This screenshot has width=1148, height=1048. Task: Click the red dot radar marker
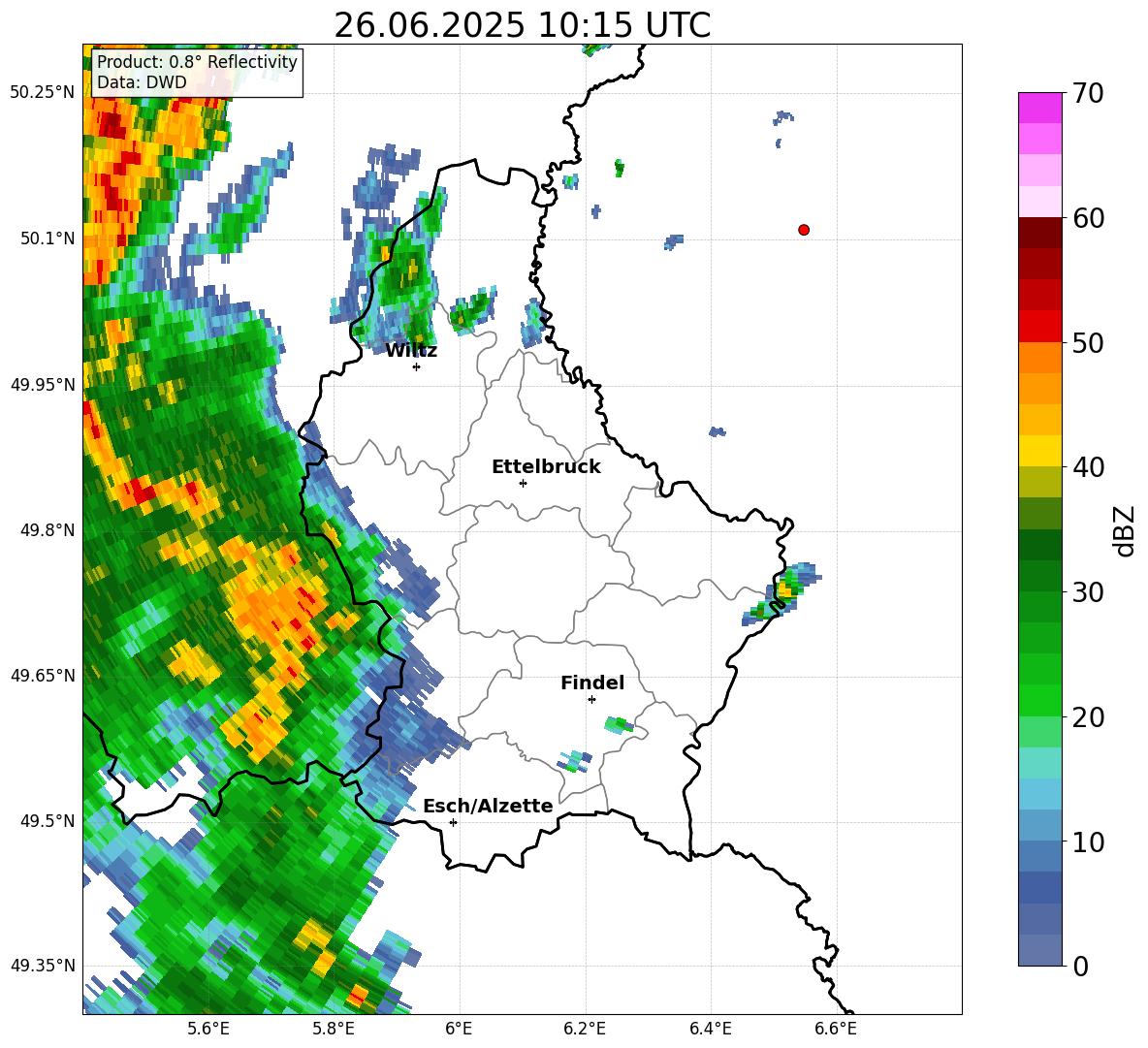click(x=803, y=230)
